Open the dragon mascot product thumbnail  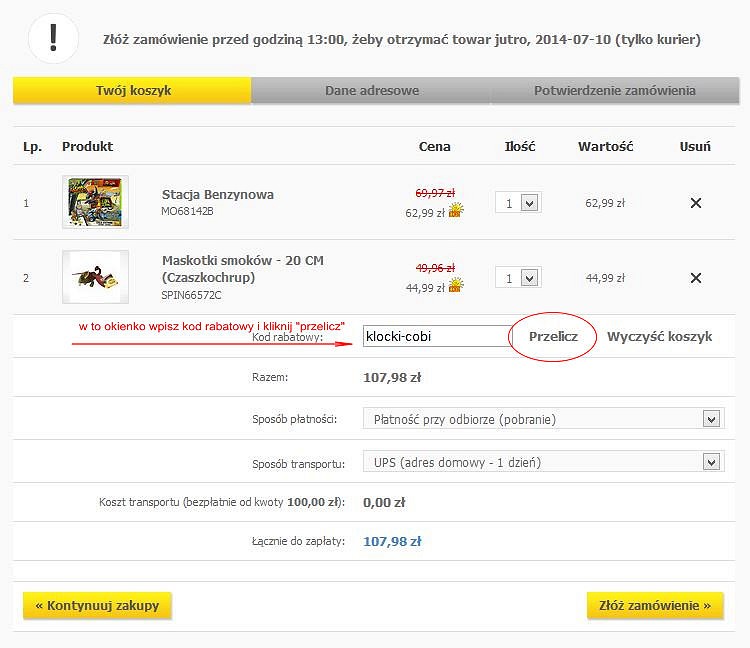click(x=95, y=277)
